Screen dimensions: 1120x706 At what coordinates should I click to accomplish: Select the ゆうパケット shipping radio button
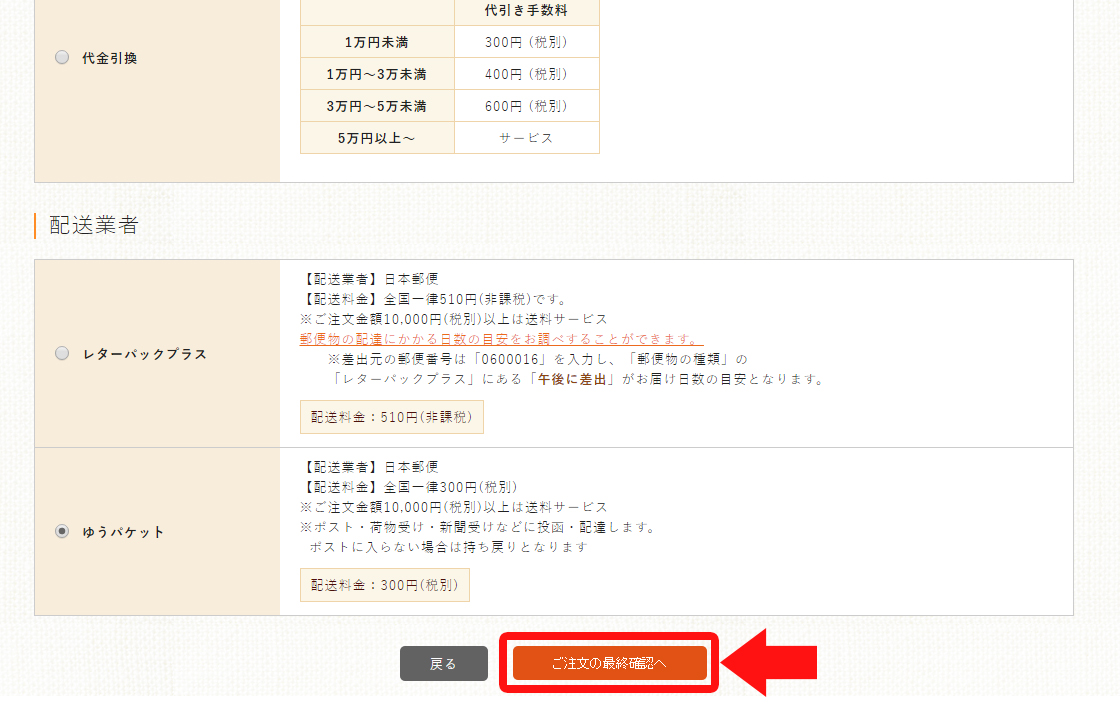pyautogui.click(x=62, y=531)
